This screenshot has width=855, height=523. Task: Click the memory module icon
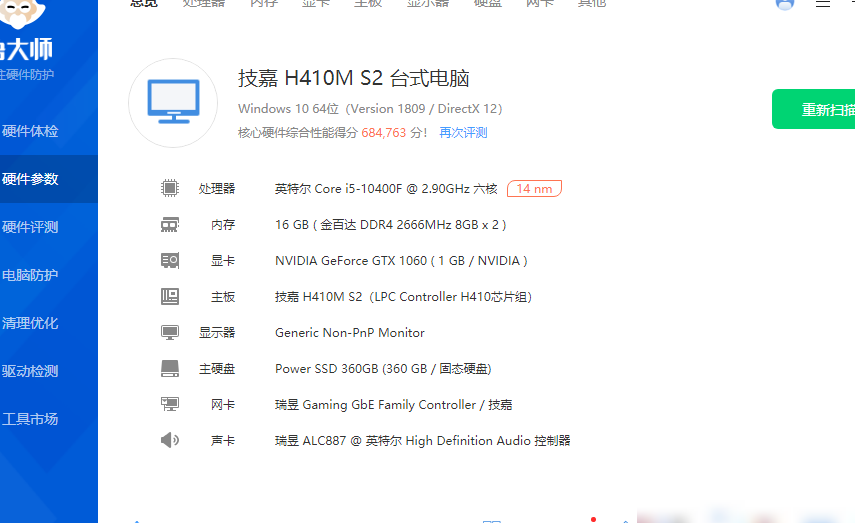tap(170, 224)
